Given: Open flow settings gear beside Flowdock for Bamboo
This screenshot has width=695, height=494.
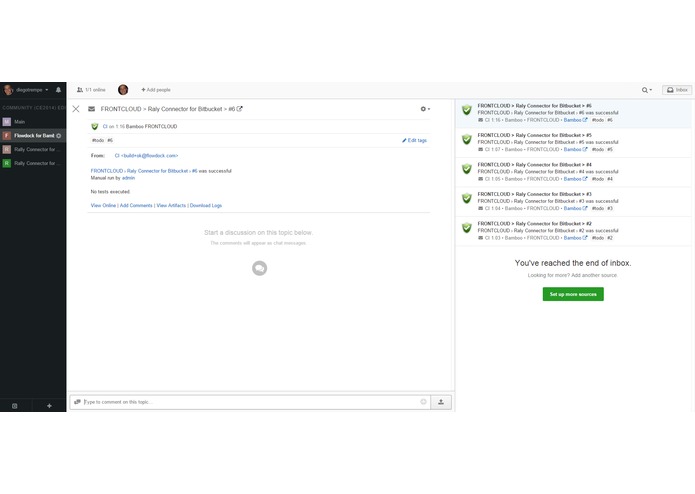Looking at the screenshot, I should click(x=59, y=136).
